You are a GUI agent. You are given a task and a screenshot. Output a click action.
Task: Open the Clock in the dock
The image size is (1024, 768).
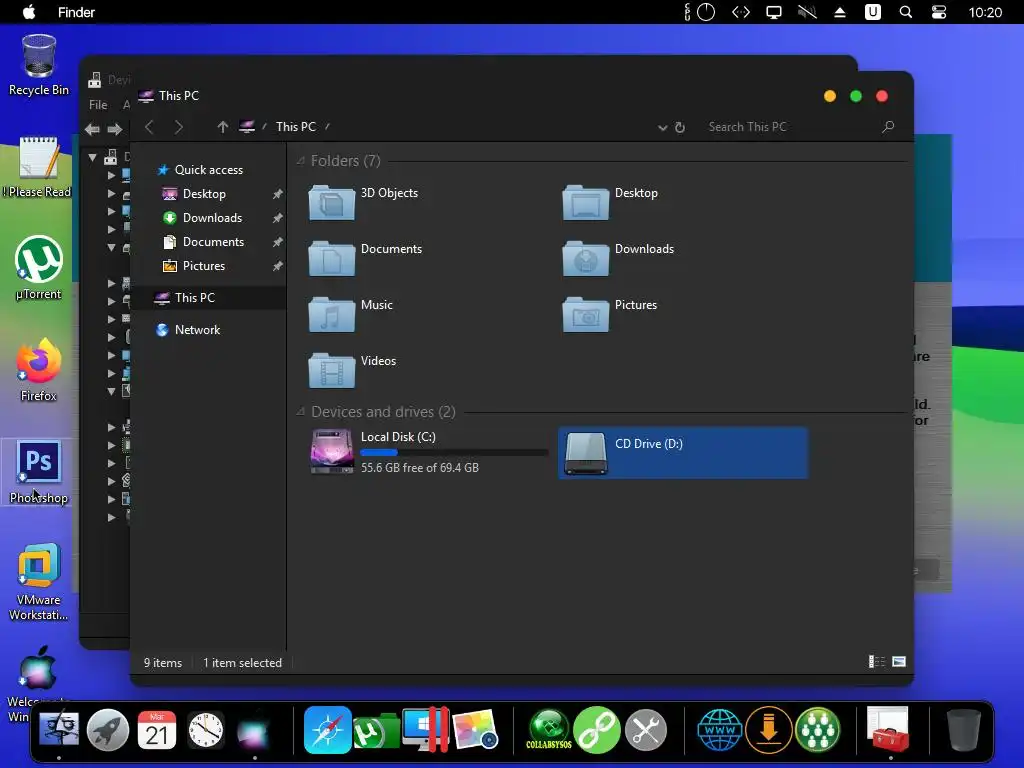coord(206,729)
